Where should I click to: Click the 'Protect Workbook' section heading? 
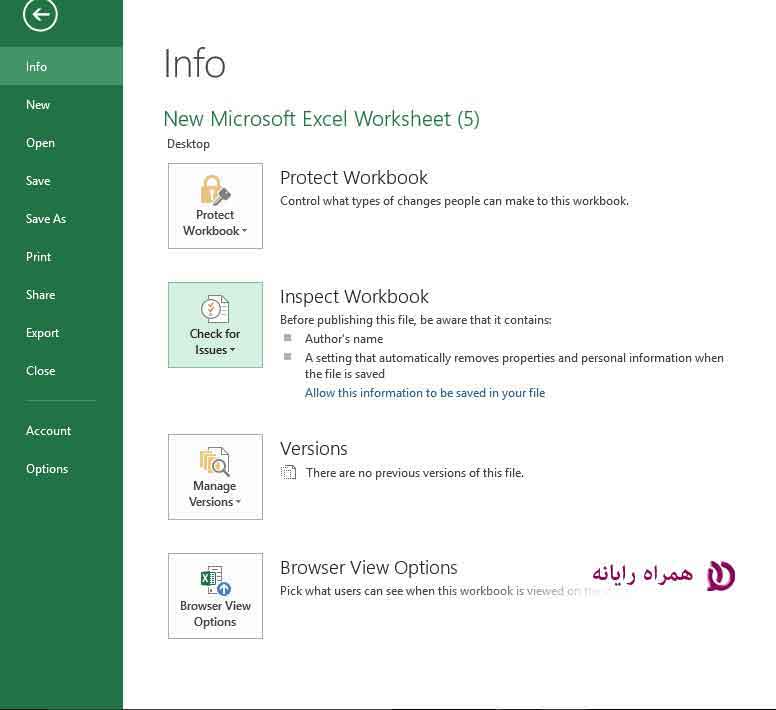coord(354,178)
